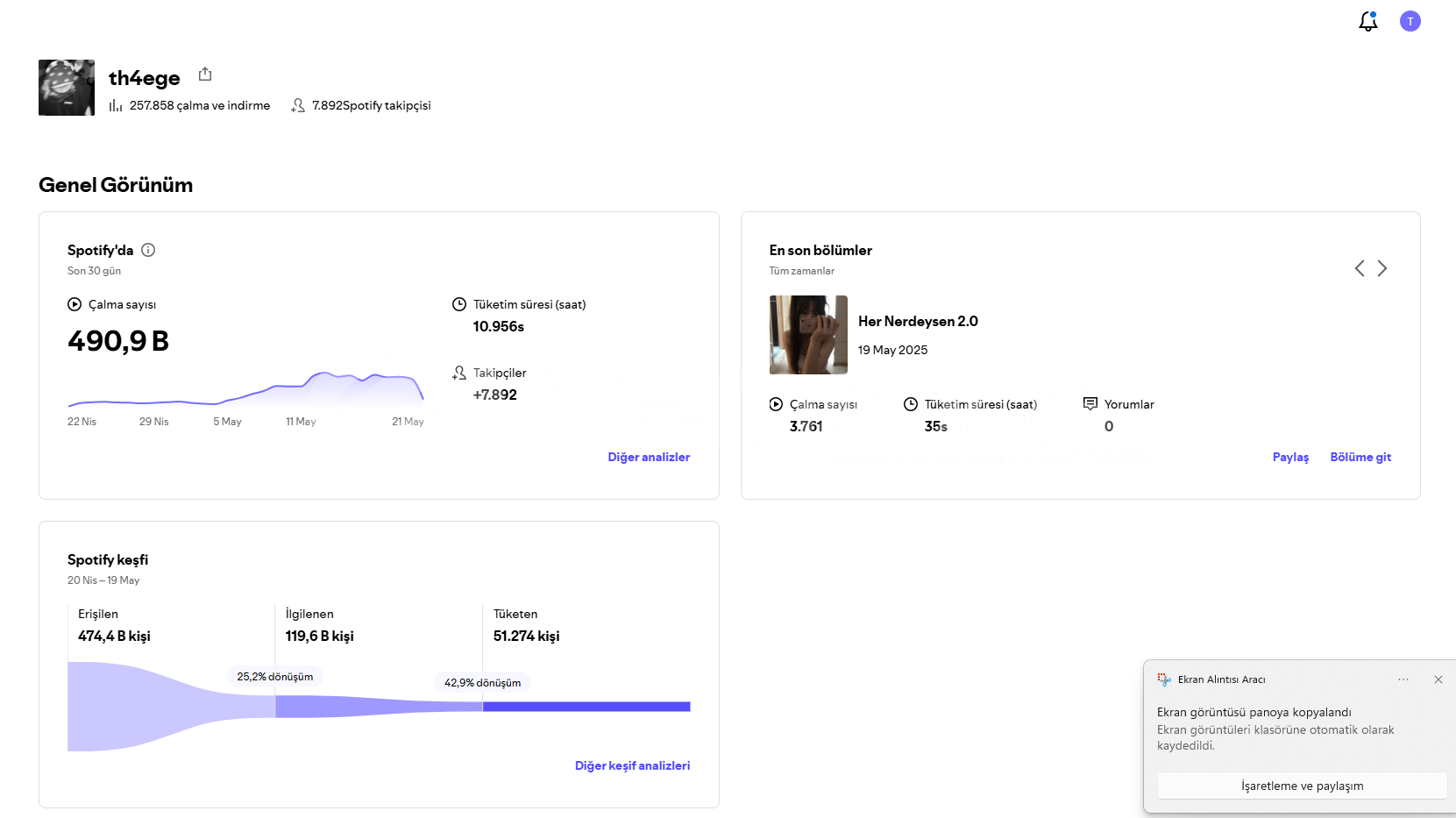Screen dimensions: 1456x818
Task: Click the 25,2% dönüşüm badge
Action: 275,677
